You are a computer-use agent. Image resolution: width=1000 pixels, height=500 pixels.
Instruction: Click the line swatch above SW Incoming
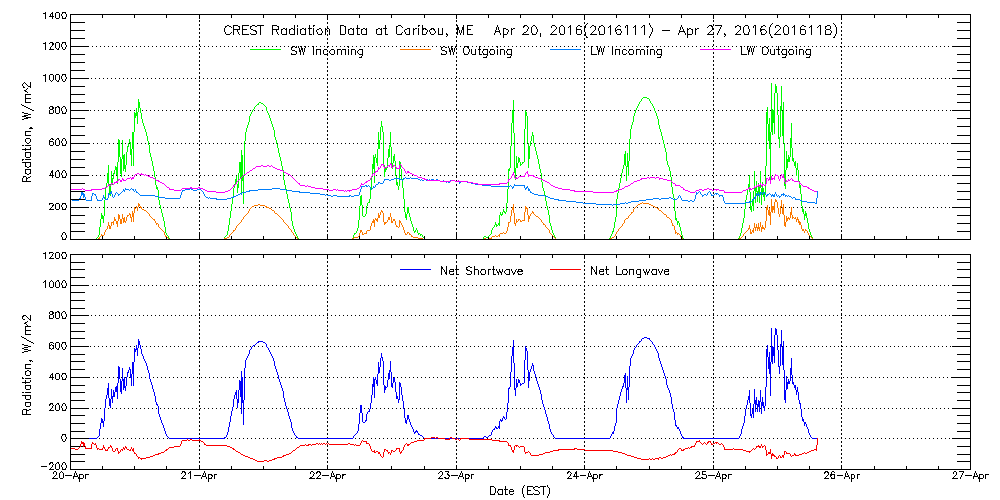click(275, 47)
